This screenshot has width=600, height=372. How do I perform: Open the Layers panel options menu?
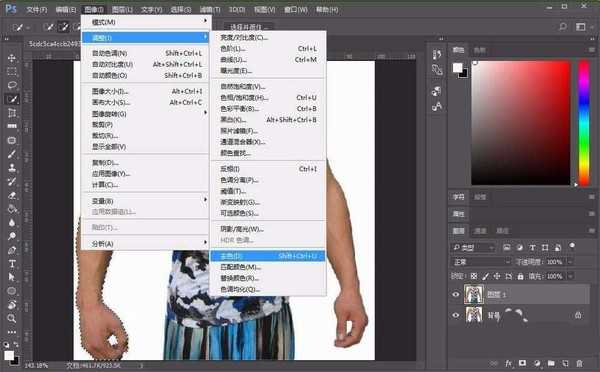coord(592,230)
